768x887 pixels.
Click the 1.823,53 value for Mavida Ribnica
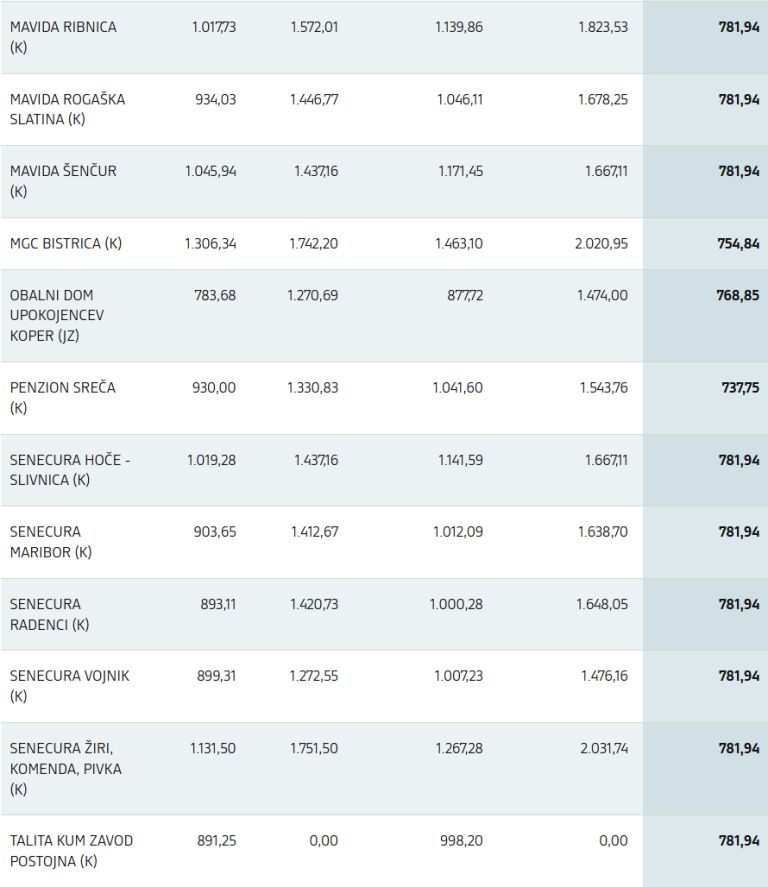(x=602, y=27)
